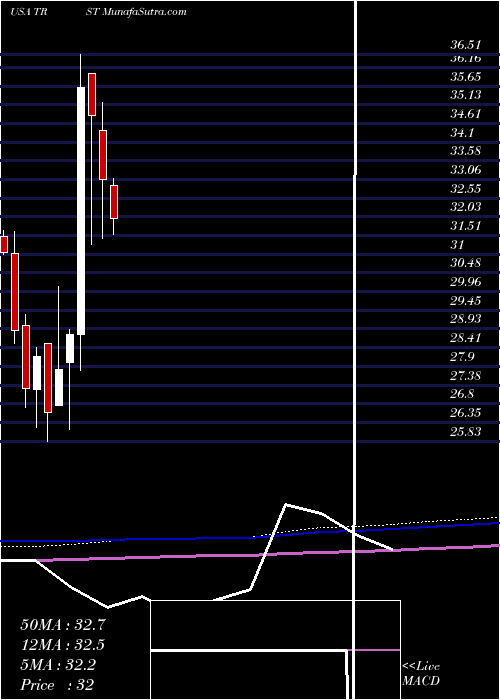Select the 32.55 axis label
Image resolution: width=500 pixels, height=700 pixels.
466,188
